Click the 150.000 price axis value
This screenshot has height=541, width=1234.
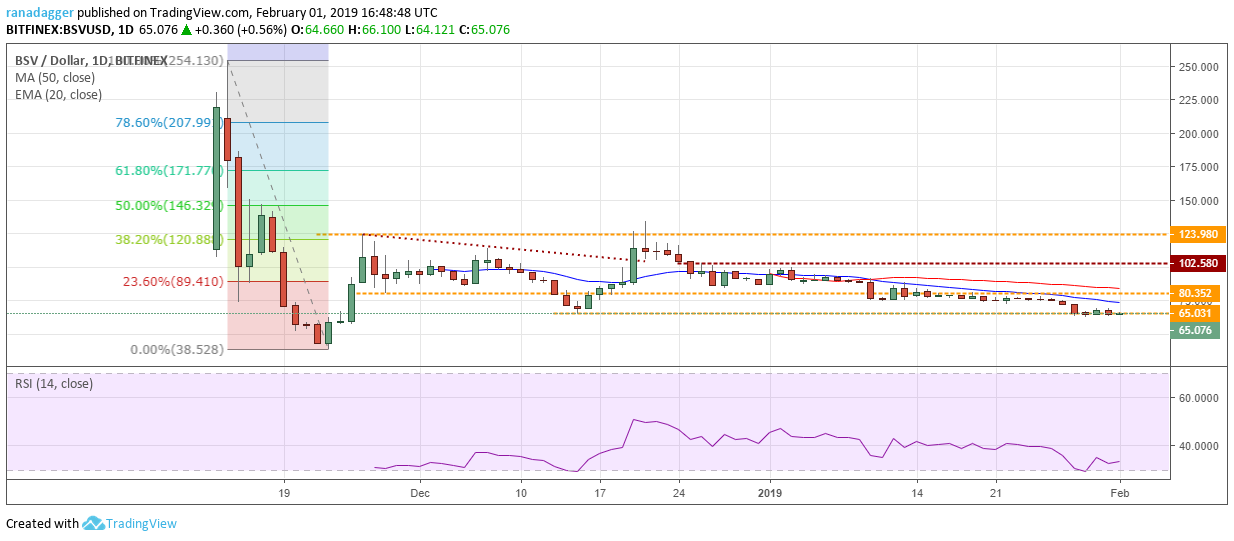[x=1199, y=201]
